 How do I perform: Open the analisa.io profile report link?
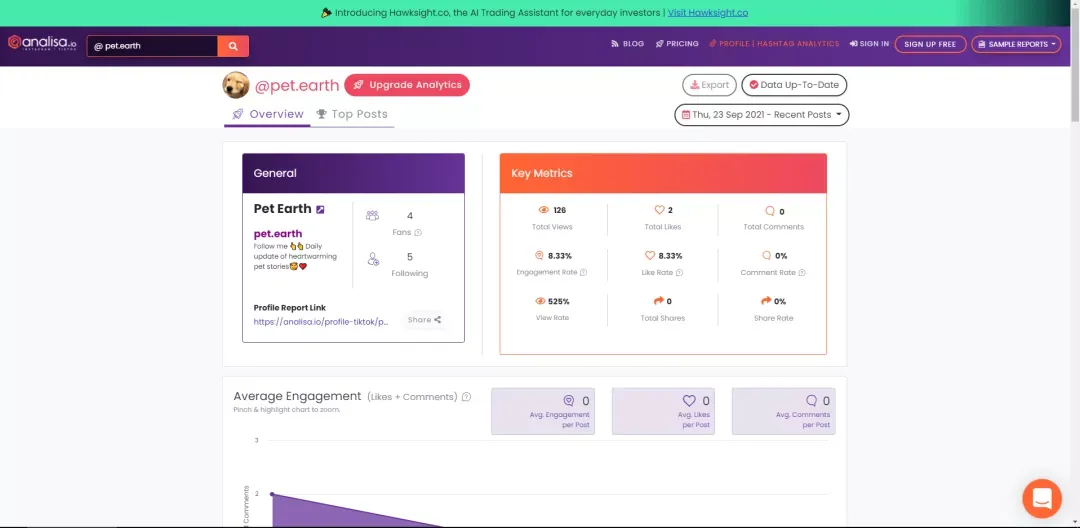tap(321, 321)
